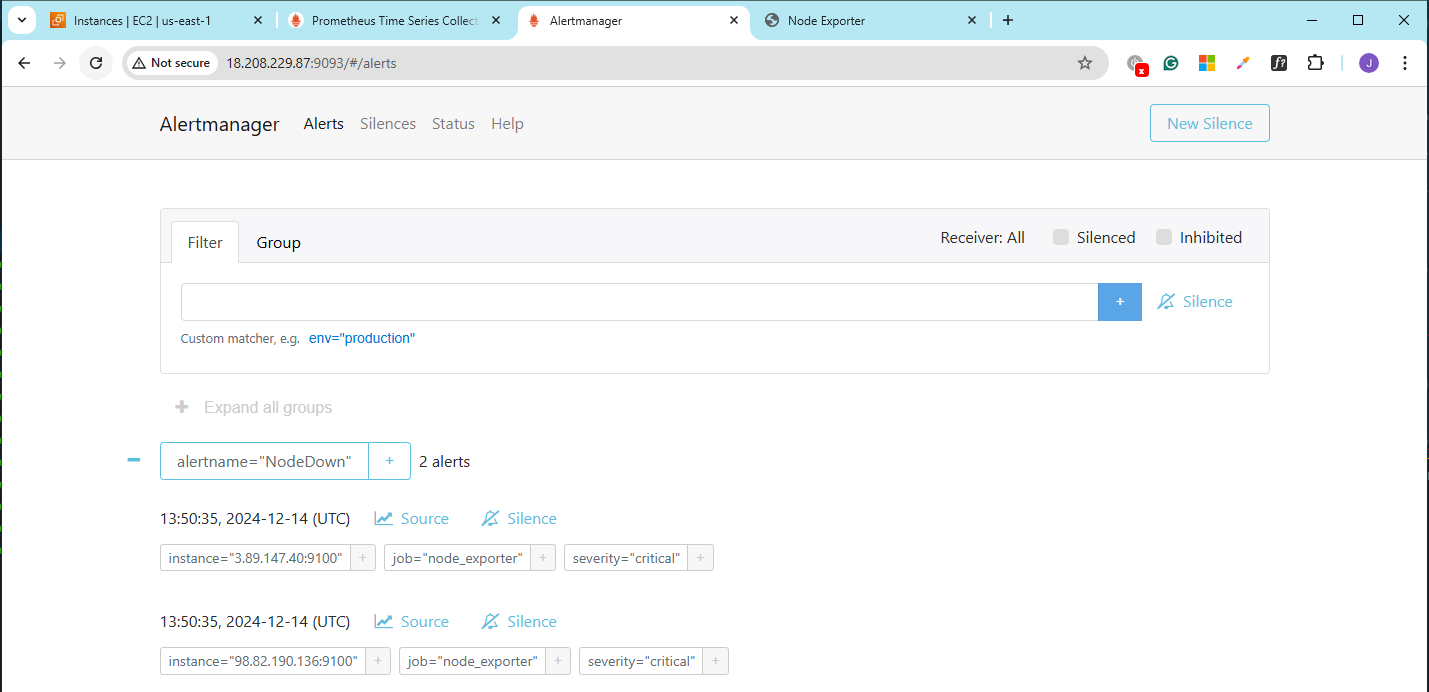This screenshot has height=692, width=1429.
Task: Switch to Prometheus Time Series tab
Action: (x=396, y=20)
